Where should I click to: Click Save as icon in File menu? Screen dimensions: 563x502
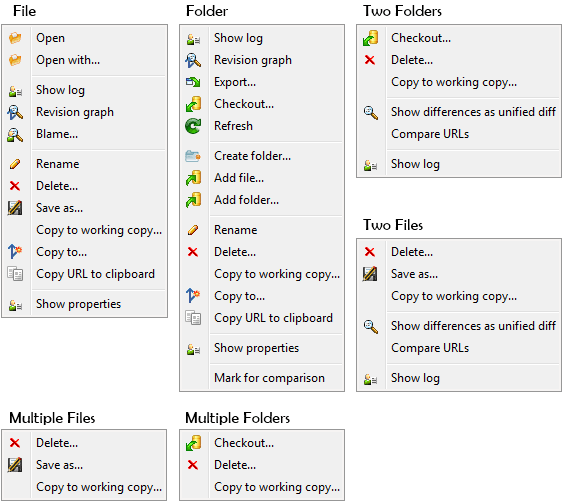point(15,208)
